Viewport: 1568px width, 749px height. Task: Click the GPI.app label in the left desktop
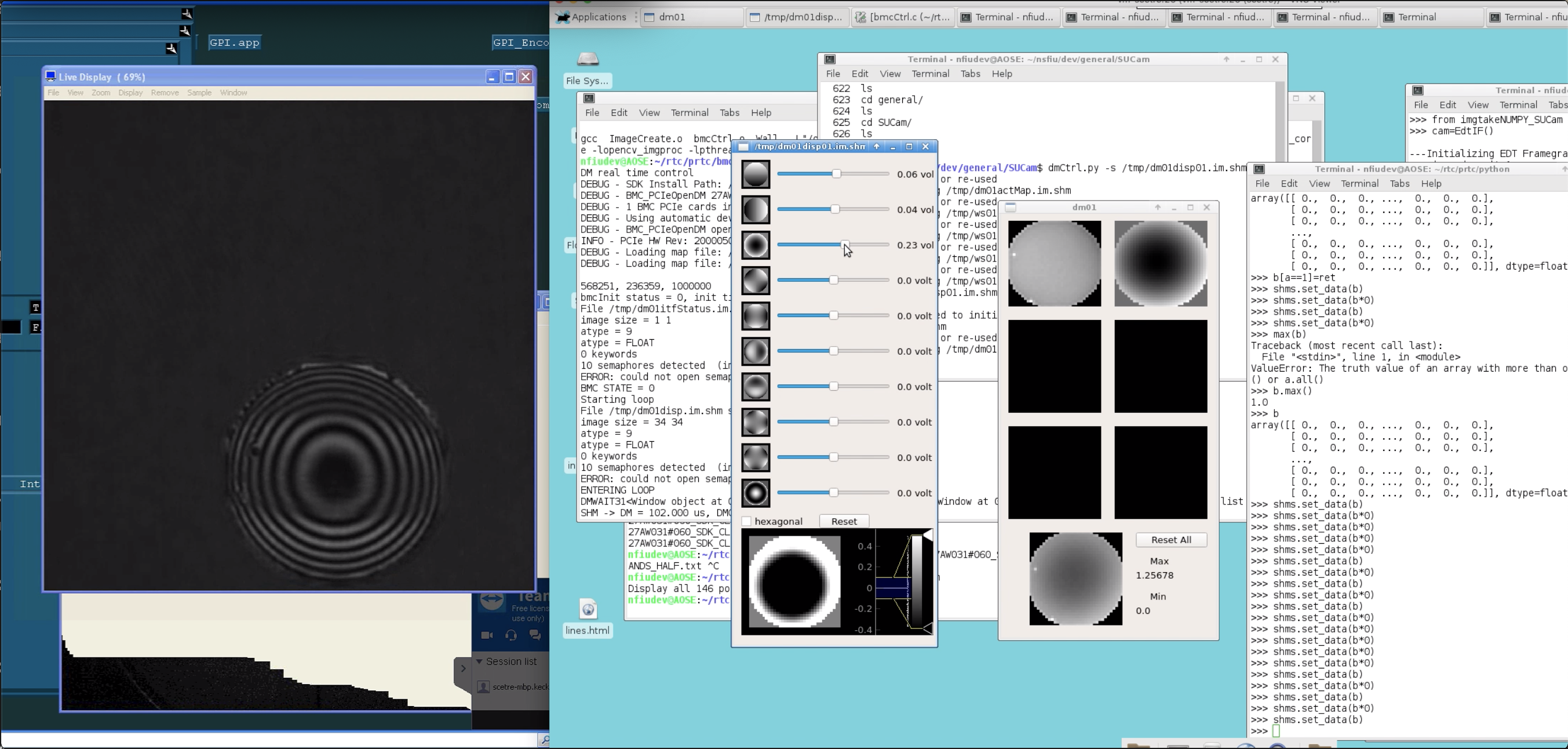click(x=235, y=43)
